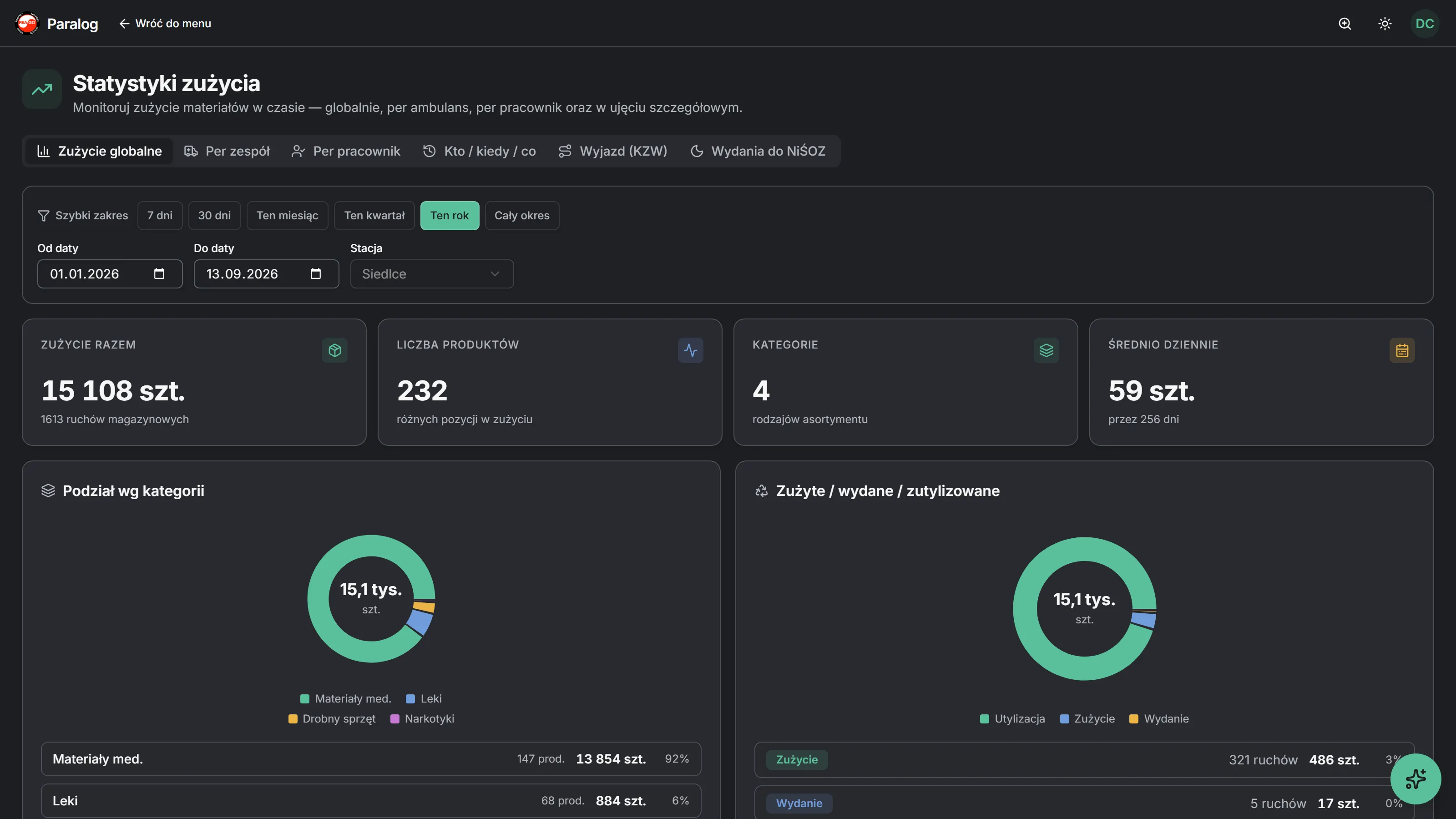Click the layers icon on Kategorie card

click(1046, 350)
